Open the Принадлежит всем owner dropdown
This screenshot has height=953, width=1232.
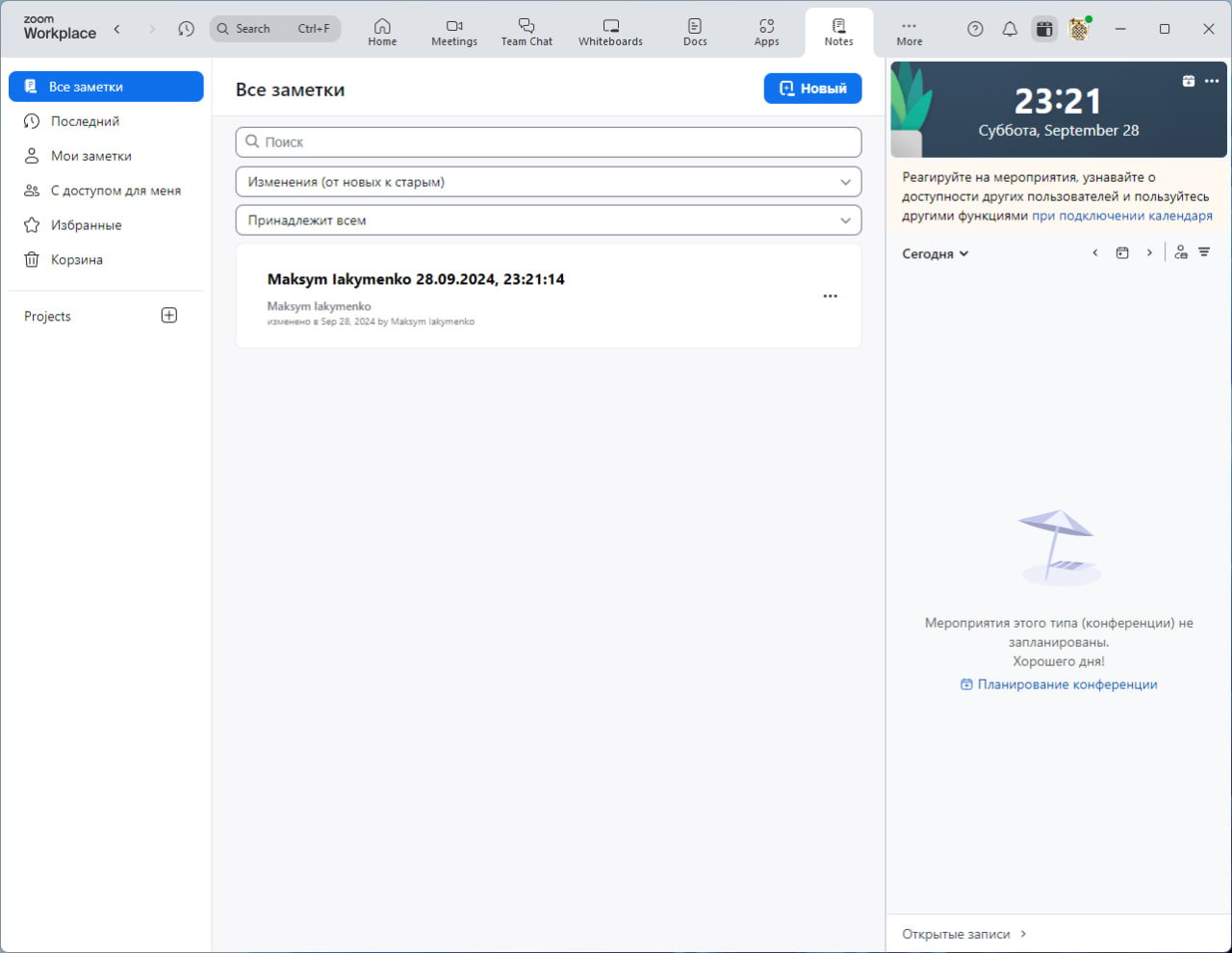(x=549, y=220)
